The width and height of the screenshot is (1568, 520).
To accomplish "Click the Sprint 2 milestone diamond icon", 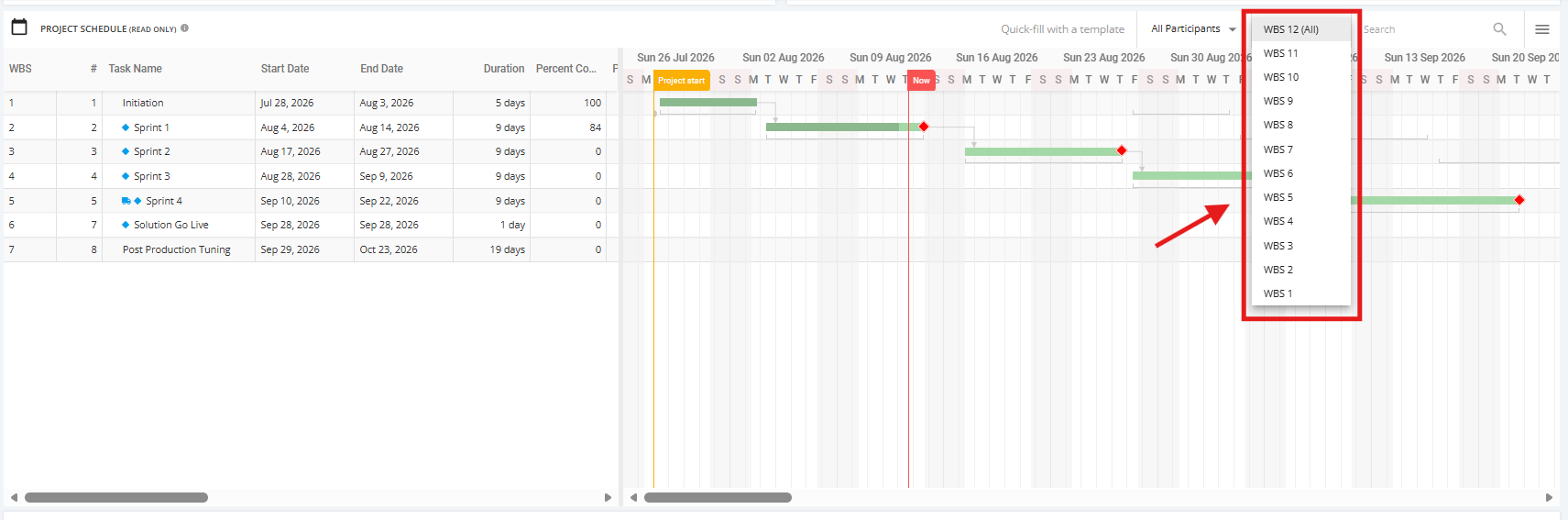I will (126, 151).
